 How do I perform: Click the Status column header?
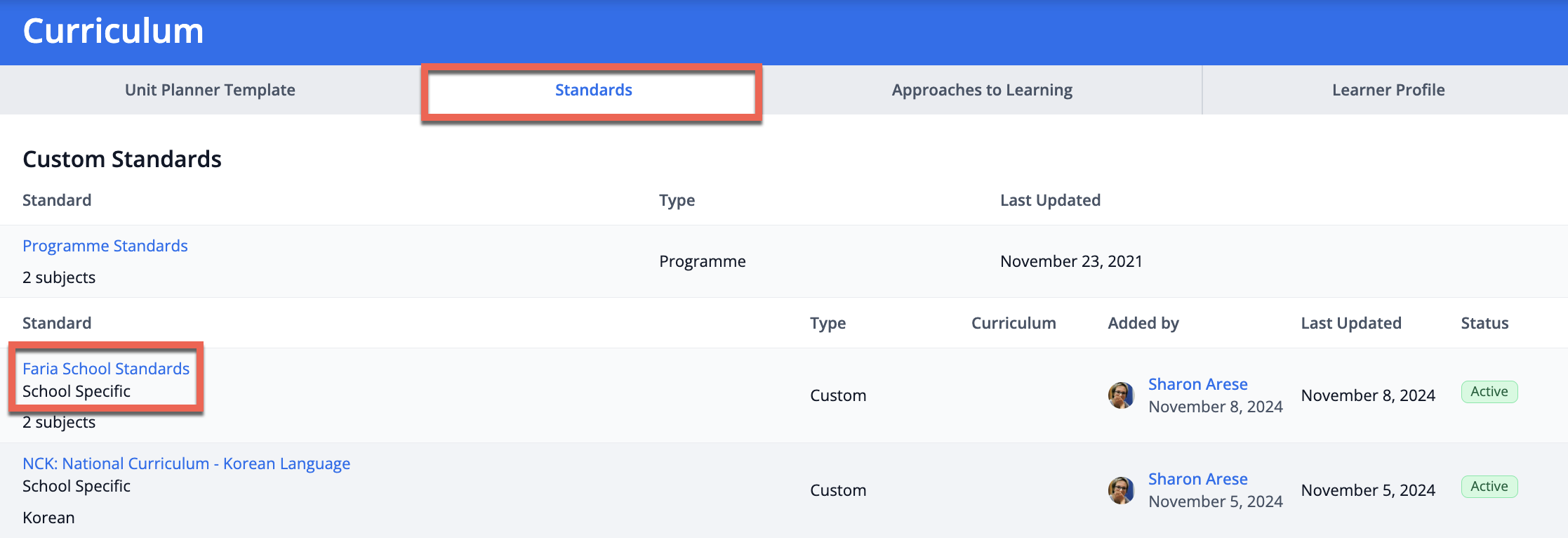click(1484, 323)
